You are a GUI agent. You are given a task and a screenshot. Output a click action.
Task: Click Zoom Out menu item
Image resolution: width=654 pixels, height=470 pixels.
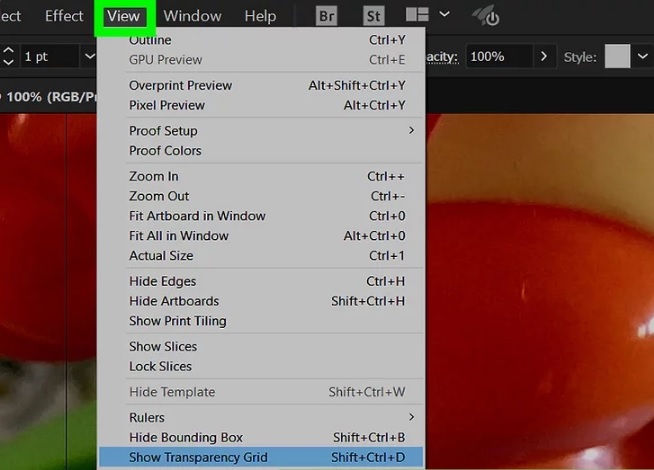click(x=262, y=196)
